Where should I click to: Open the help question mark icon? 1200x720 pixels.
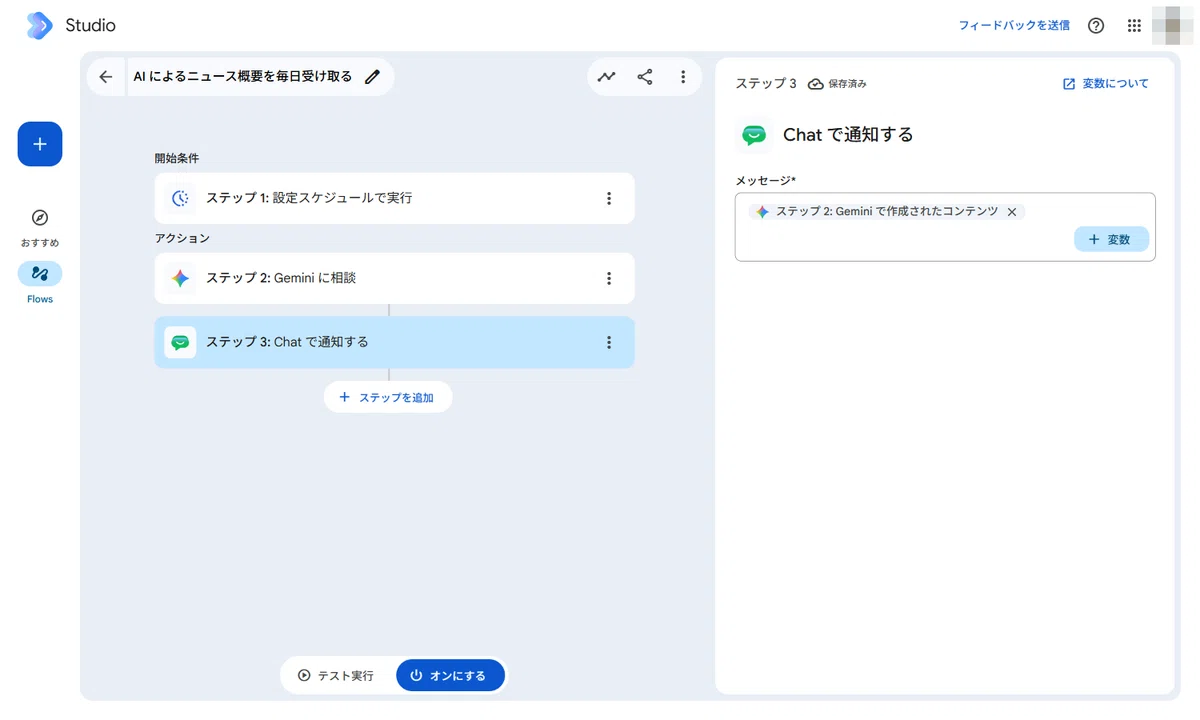(x=1096, y=26)
